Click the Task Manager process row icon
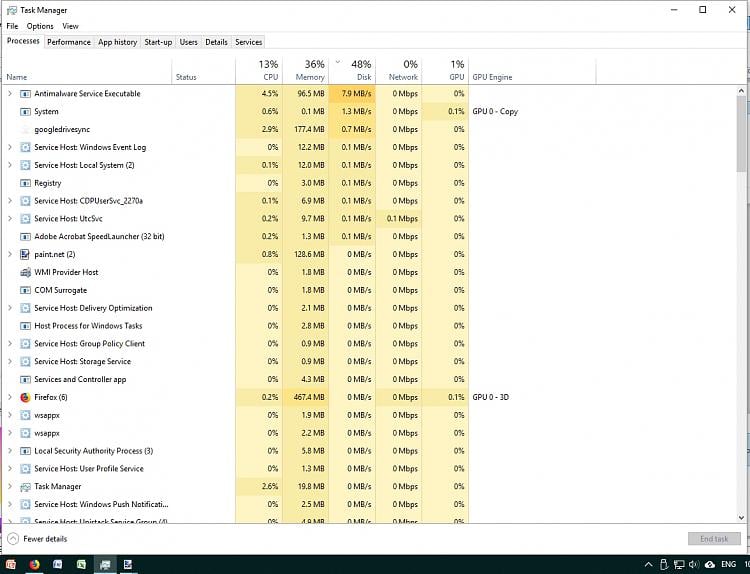The width and height of the screenshot is (750, 574). click(25, 487)
